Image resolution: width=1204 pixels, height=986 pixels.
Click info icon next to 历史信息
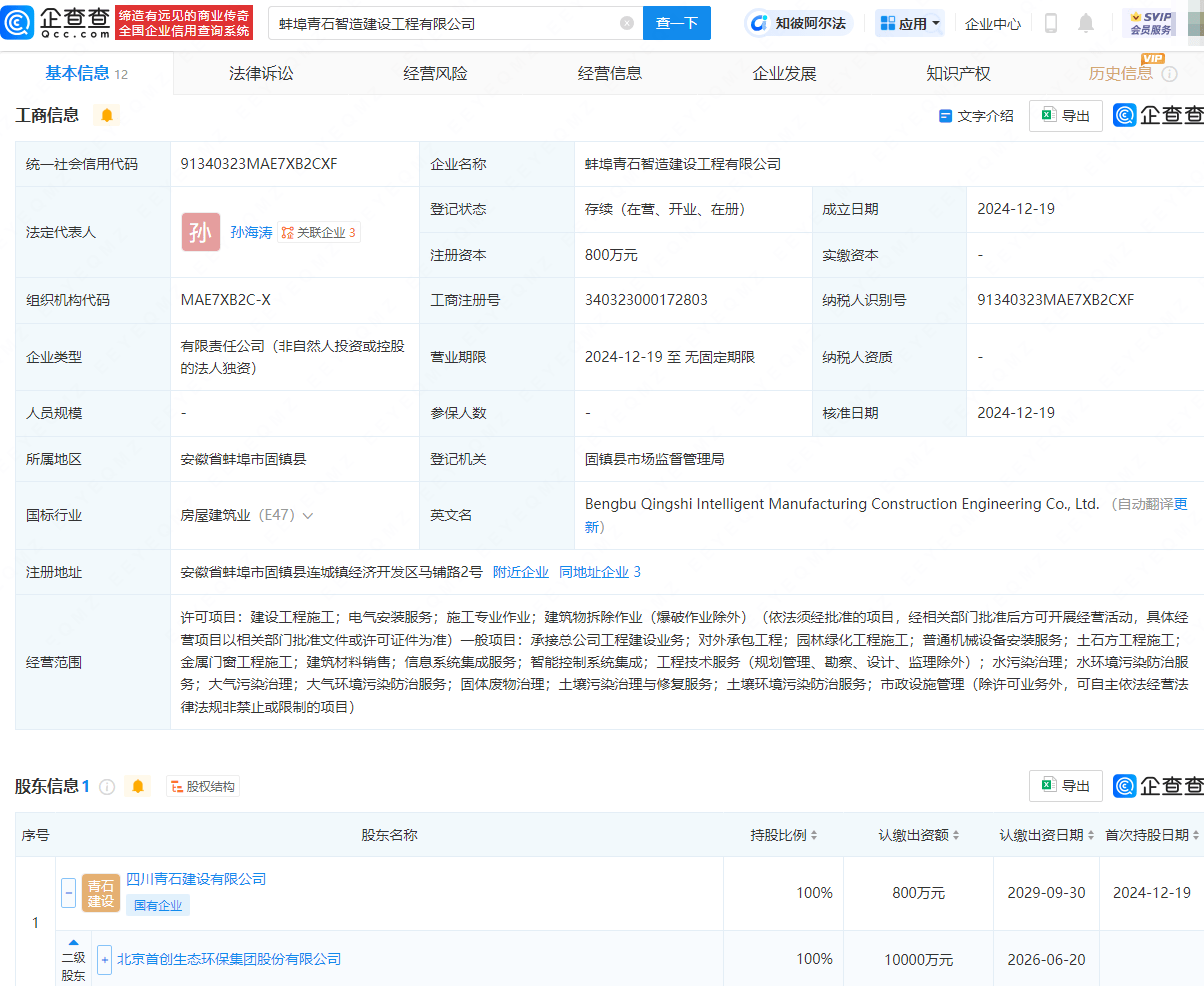[x=1170, y=74]
